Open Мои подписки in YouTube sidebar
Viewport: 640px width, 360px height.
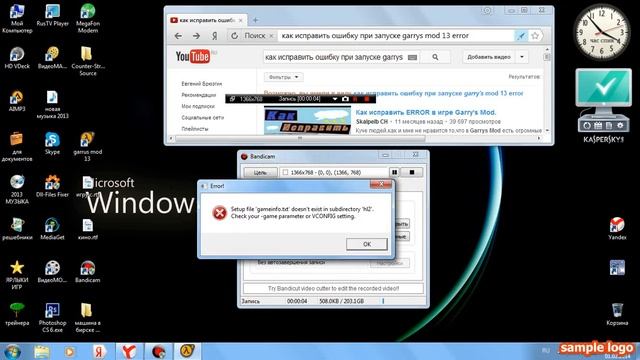tap(198, 106)
